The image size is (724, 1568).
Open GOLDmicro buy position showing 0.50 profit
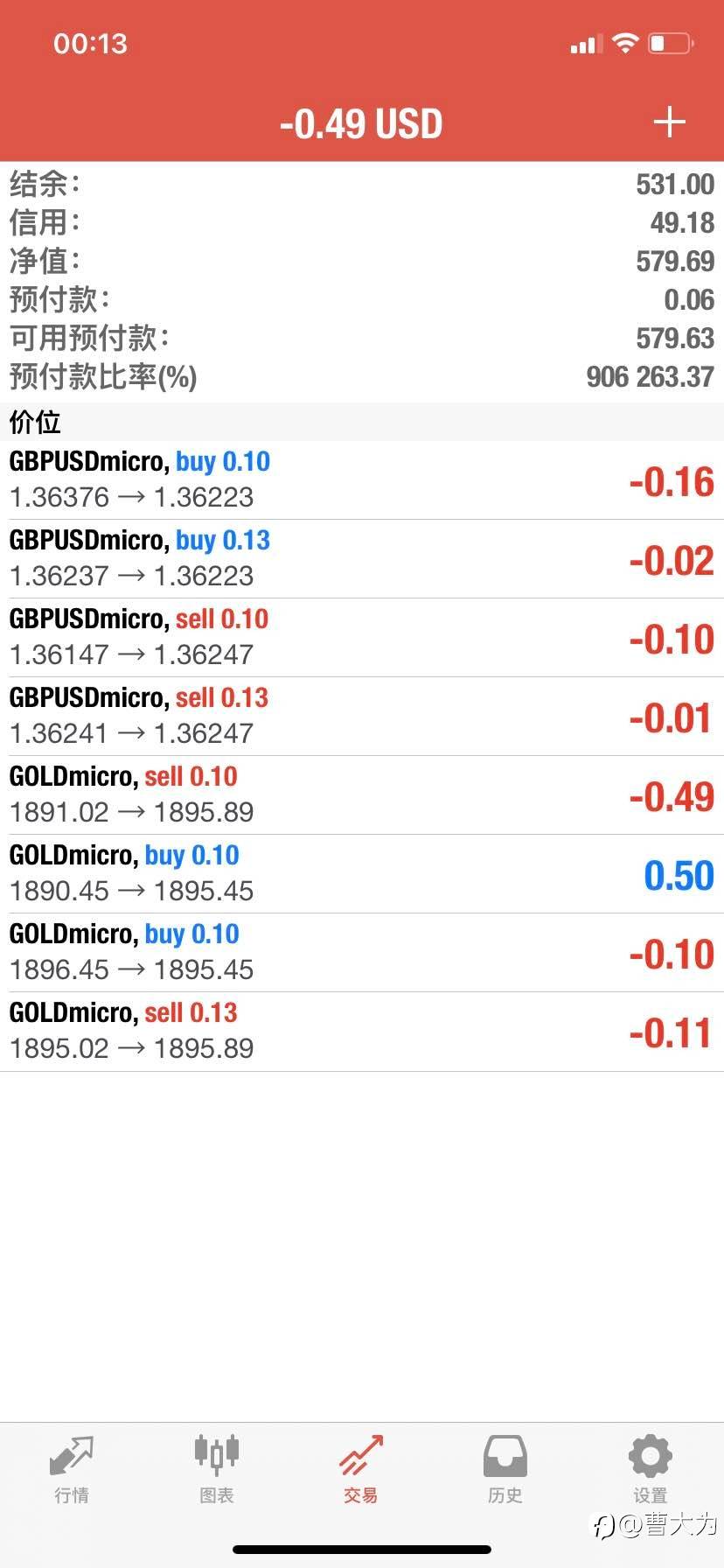point(362,873)
